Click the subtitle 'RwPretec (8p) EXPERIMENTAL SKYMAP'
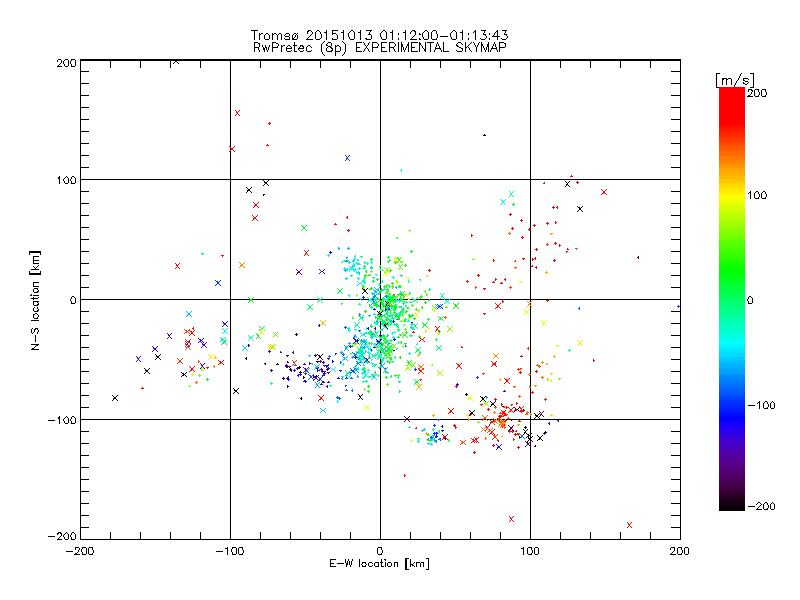Screen dimensions: 800x600 pos(380,47)
